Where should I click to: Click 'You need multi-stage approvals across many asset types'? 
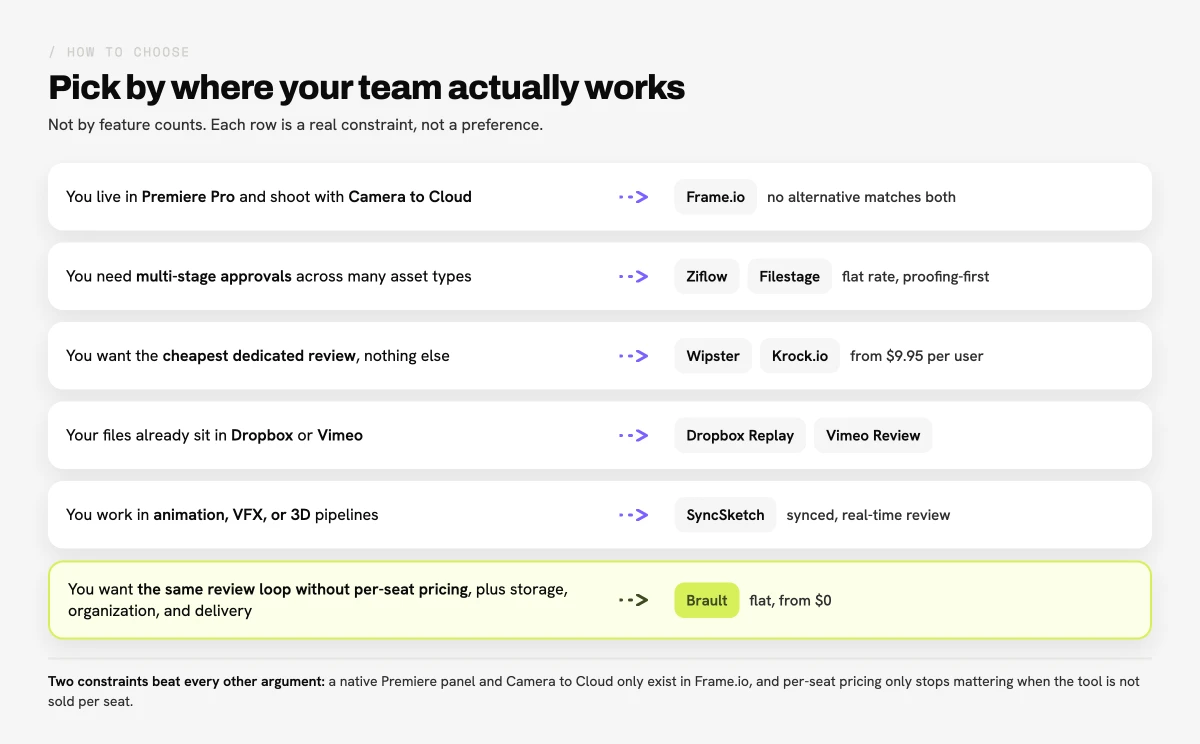(269, 276)
